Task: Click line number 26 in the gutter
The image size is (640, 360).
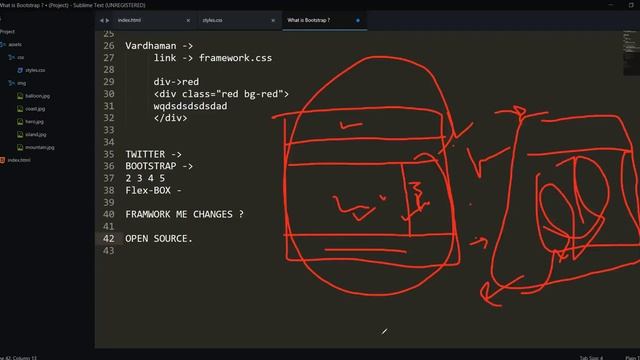Action: coord(109,46)
